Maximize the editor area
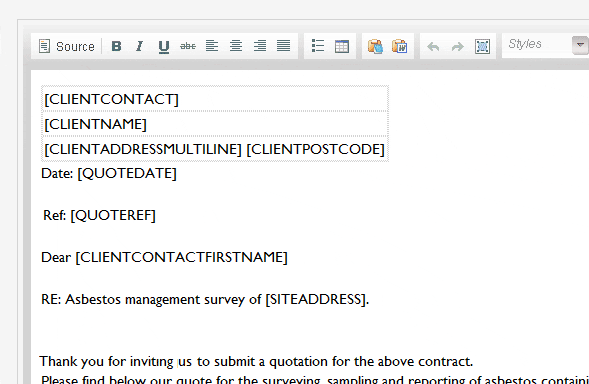This screenshot has height=384, width=589. point(482,46)
